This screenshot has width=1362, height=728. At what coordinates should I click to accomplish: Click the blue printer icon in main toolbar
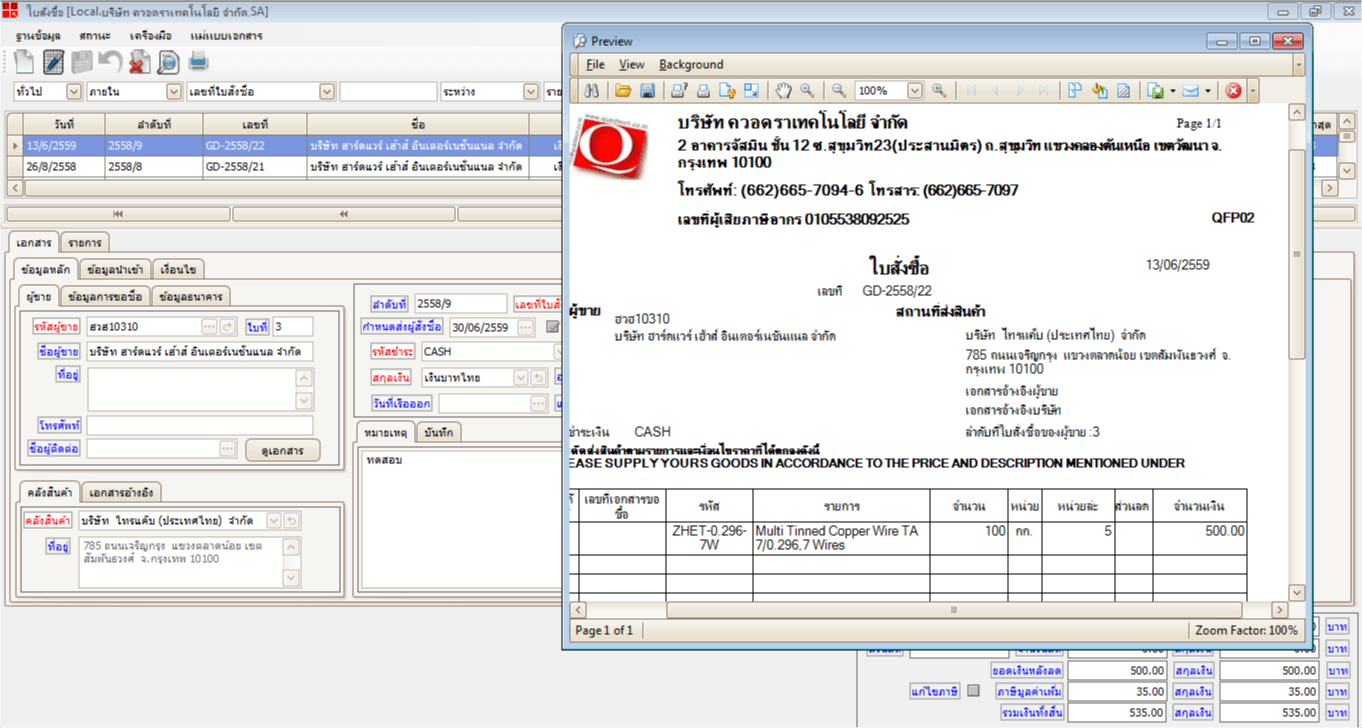click(199, 61)
